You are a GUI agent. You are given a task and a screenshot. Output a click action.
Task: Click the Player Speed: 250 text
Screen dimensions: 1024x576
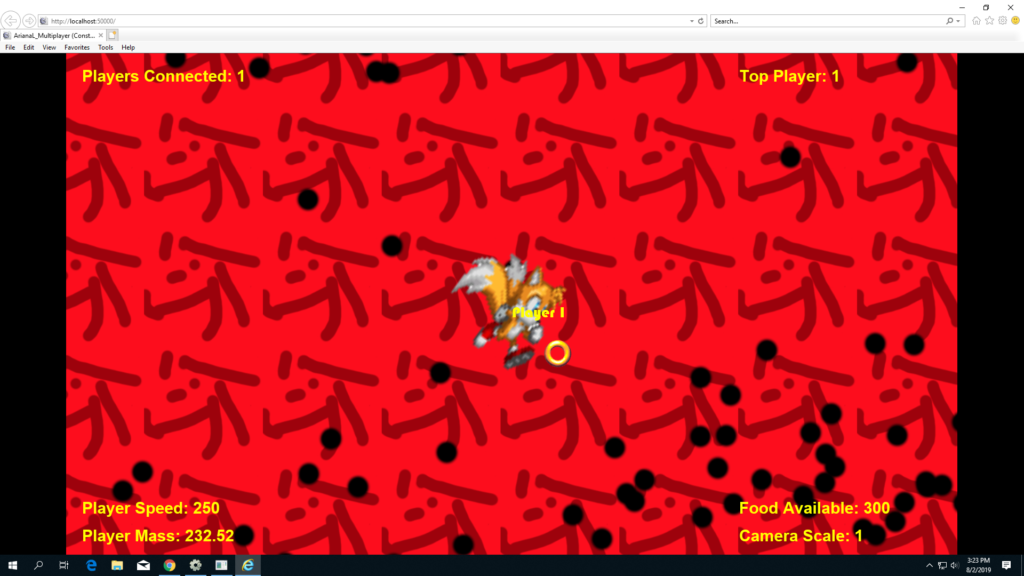tap(151, 508)
